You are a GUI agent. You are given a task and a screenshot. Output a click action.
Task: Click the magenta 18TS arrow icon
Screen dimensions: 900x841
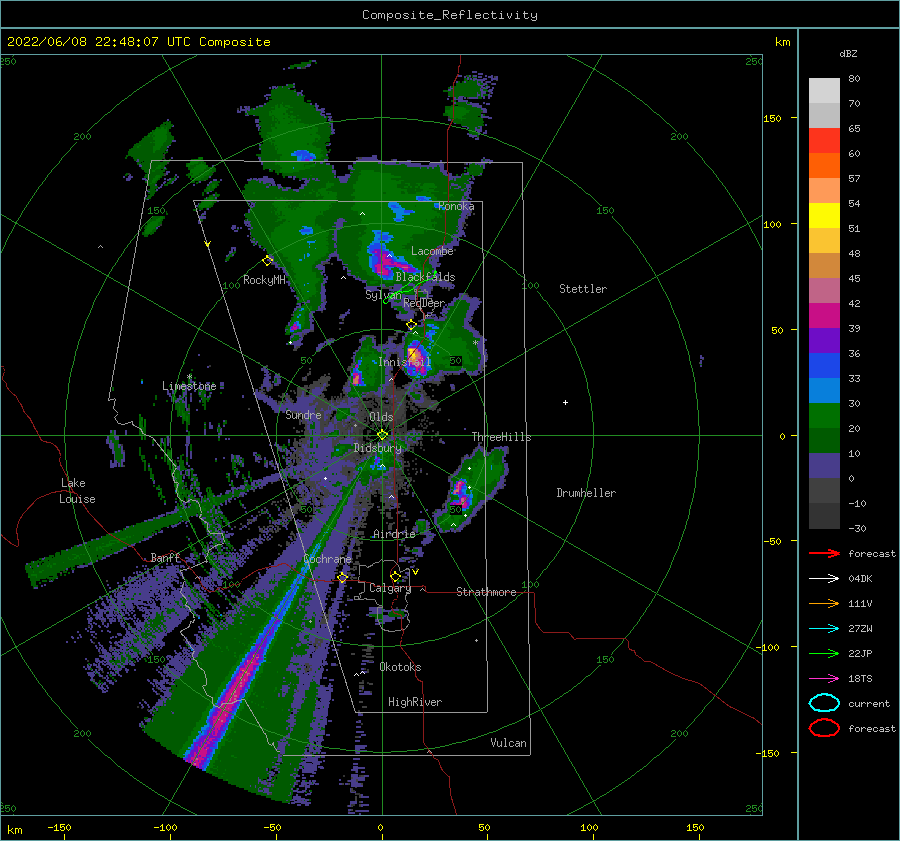824,679
